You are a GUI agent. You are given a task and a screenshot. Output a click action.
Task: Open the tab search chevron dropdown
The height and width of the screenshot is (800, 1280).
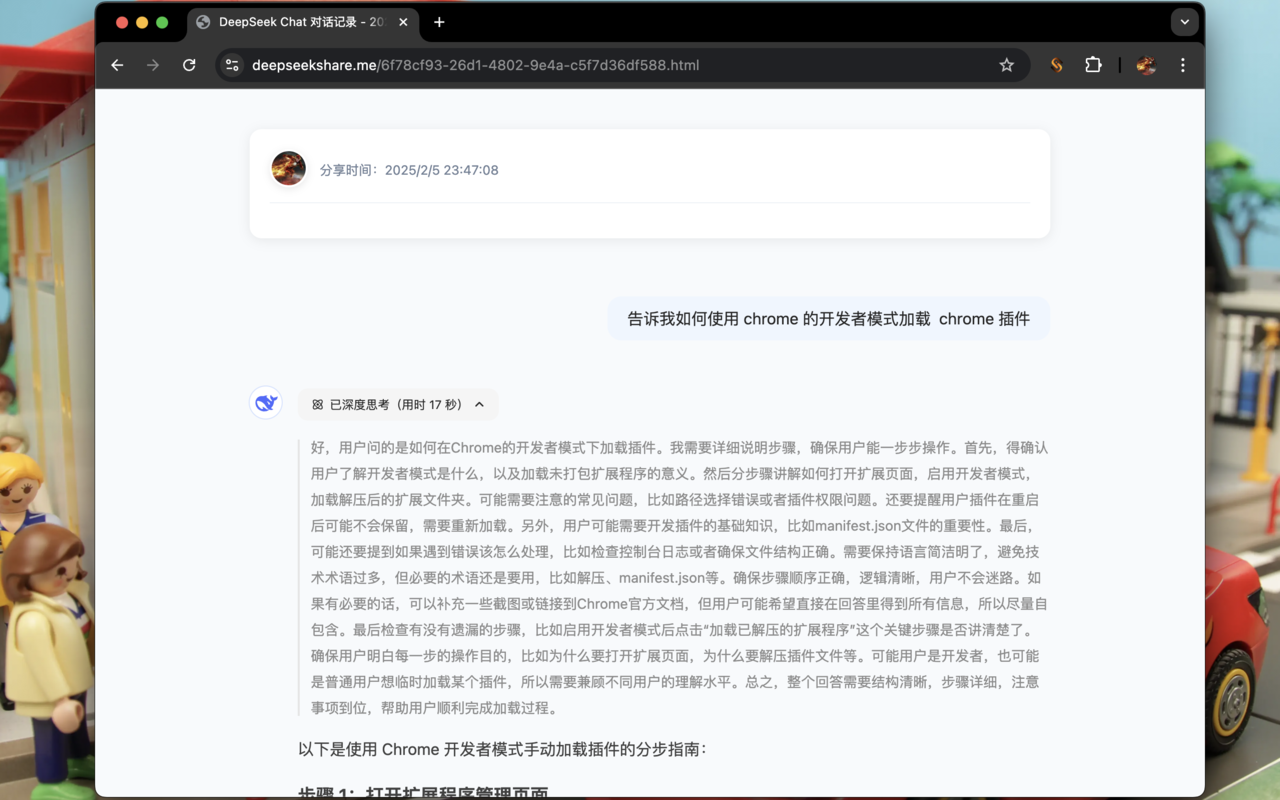pyautogui.click(x=1184, y=21)
